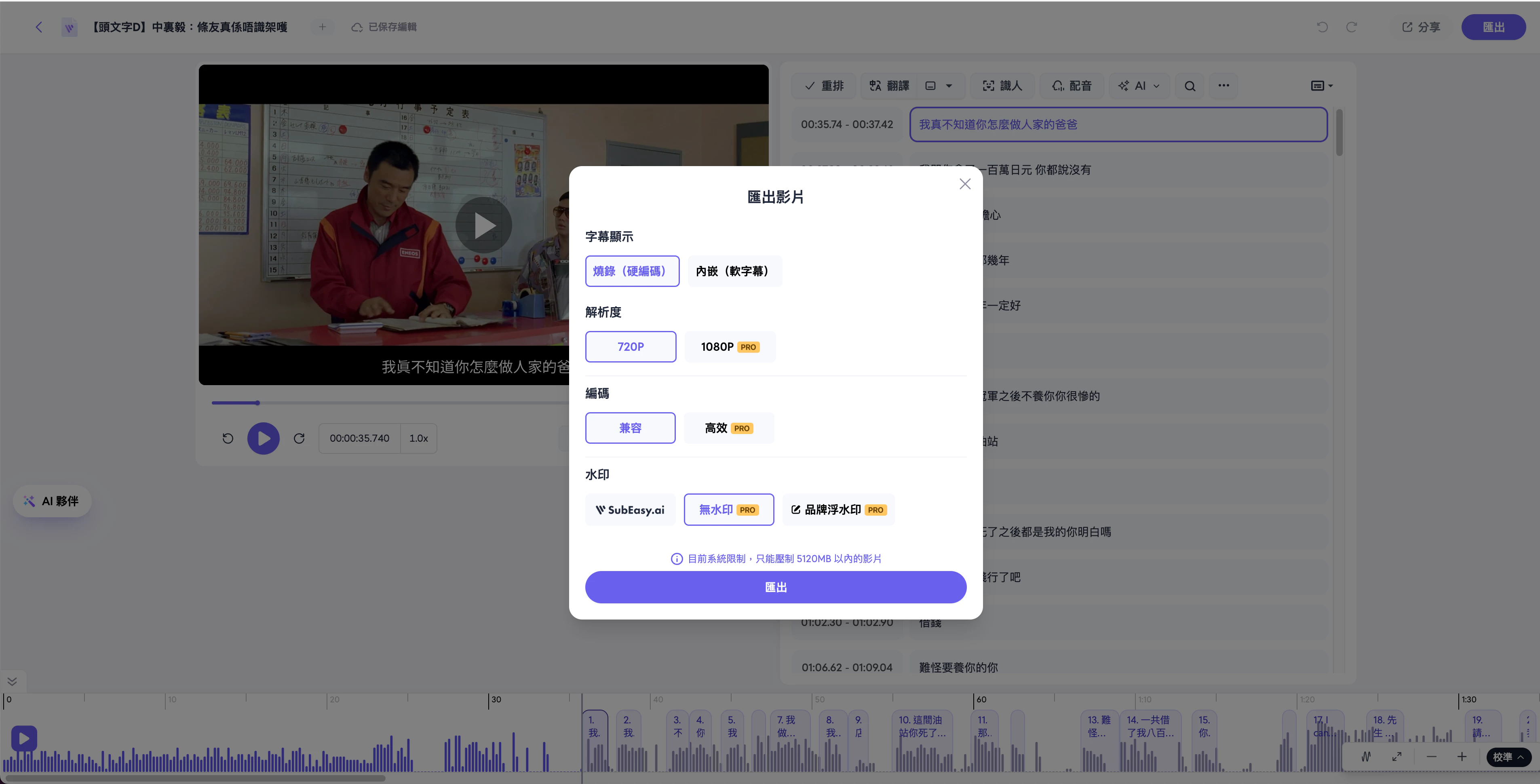Open the 分享 share option
This screenshot has height=784, width=1540.
pyautogui.click(x=1421, y=27)
